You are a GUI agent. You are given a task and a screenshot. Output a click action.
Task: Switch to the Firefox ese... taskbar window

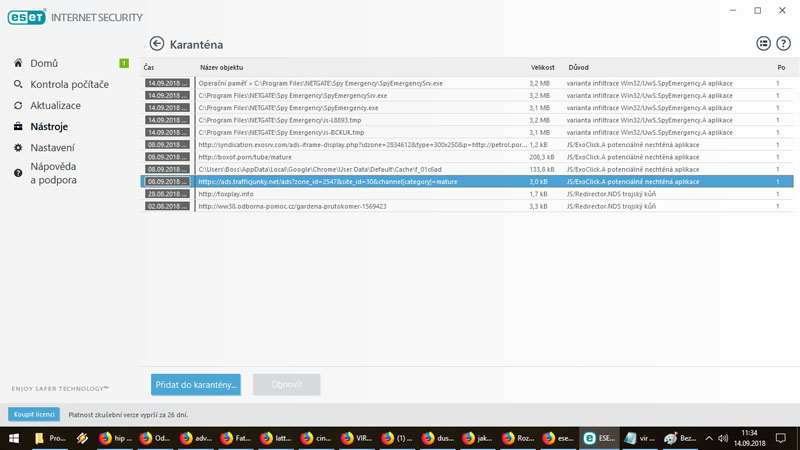pos(559,438)
